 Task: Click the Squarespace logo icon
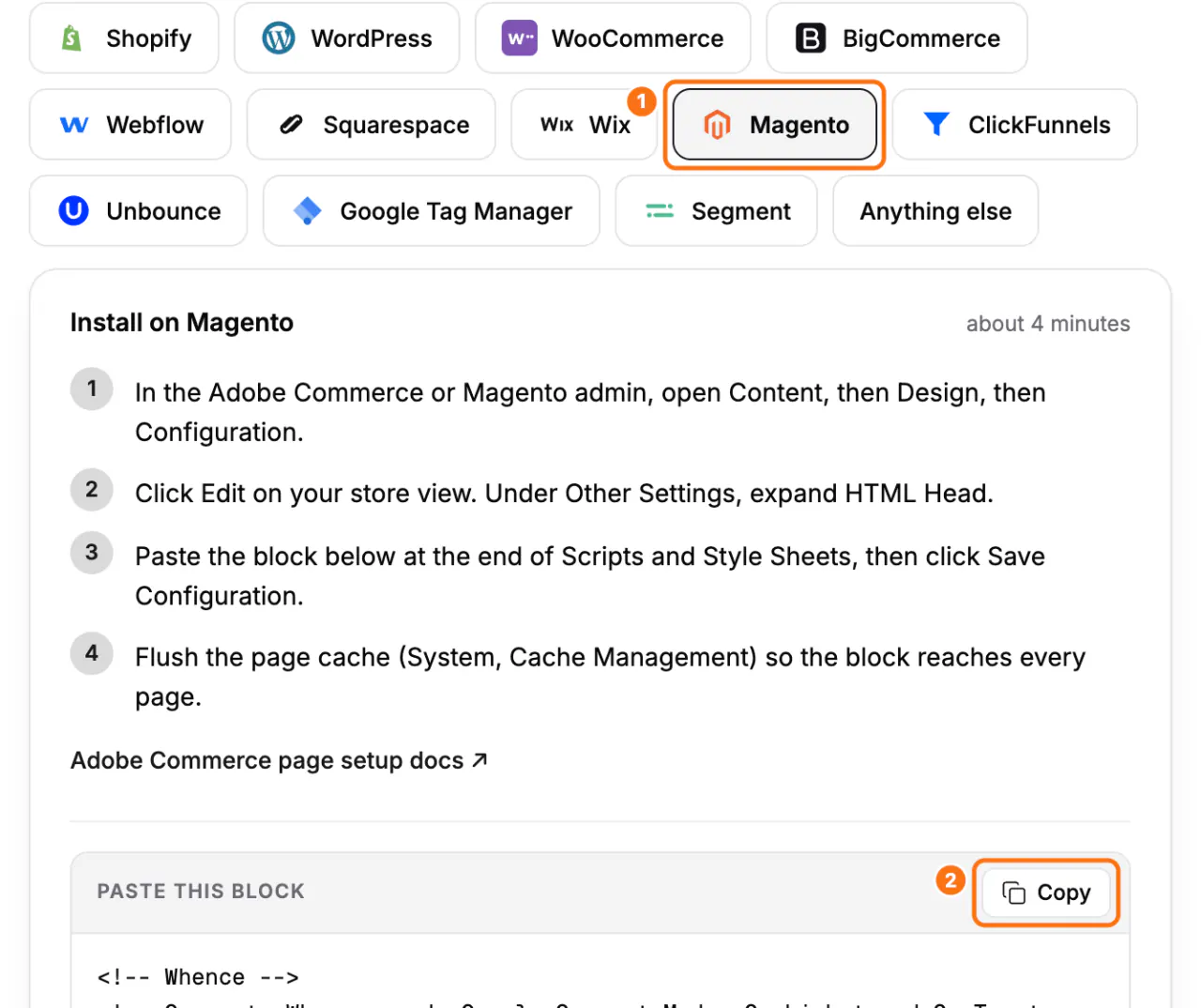pyautogui.click(x=292, y=124)
